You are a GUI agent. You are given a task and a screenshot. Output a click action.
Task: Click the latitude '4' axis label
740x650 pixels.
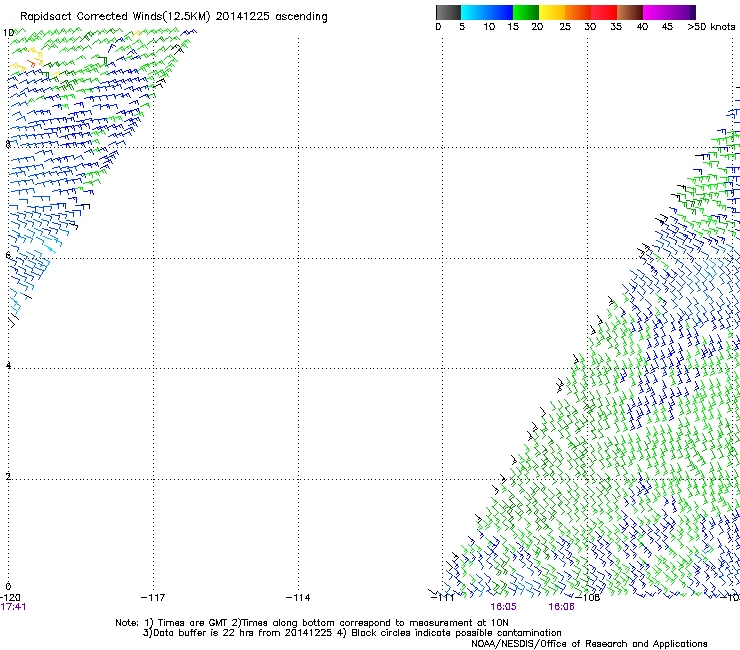point(8,365)
